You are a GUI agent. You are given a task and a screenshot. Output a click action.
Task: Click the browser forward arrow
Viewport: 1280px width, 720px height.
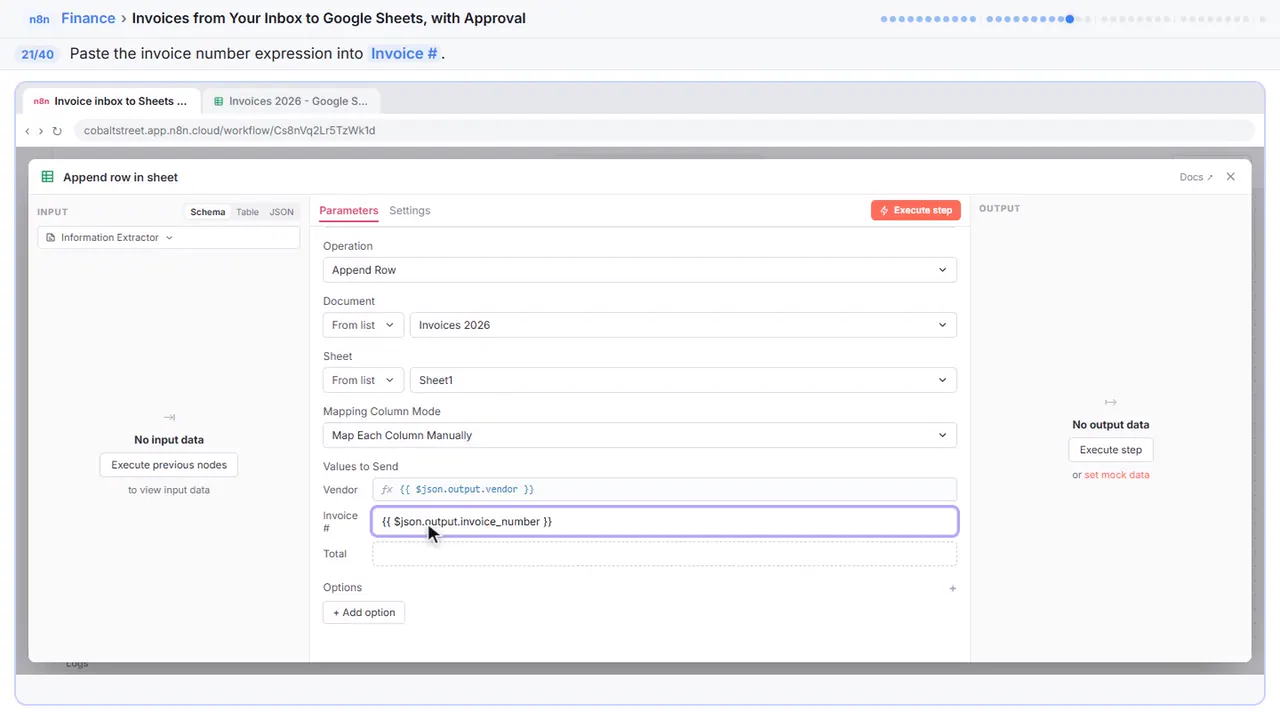tap(41, 131)
